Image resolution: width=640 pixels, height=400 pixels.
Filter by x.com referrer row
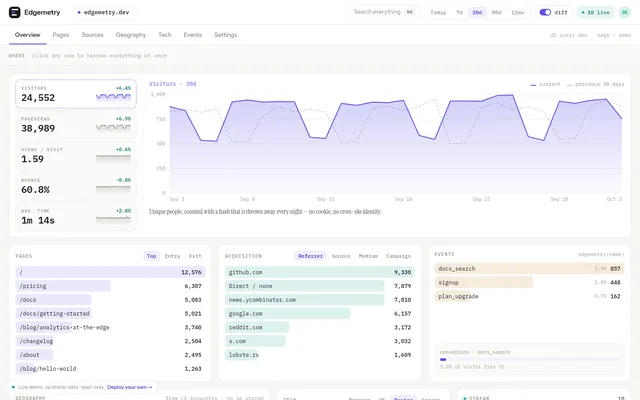[320, 341]
